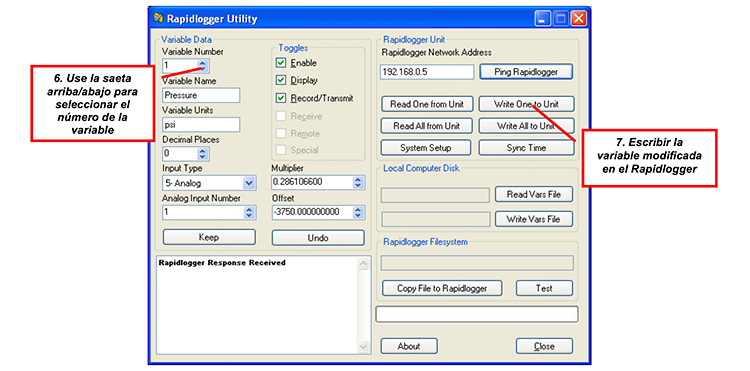Click the Read Vars File button
The height and width of the screenshot is (371, 750).
[533, 194]
